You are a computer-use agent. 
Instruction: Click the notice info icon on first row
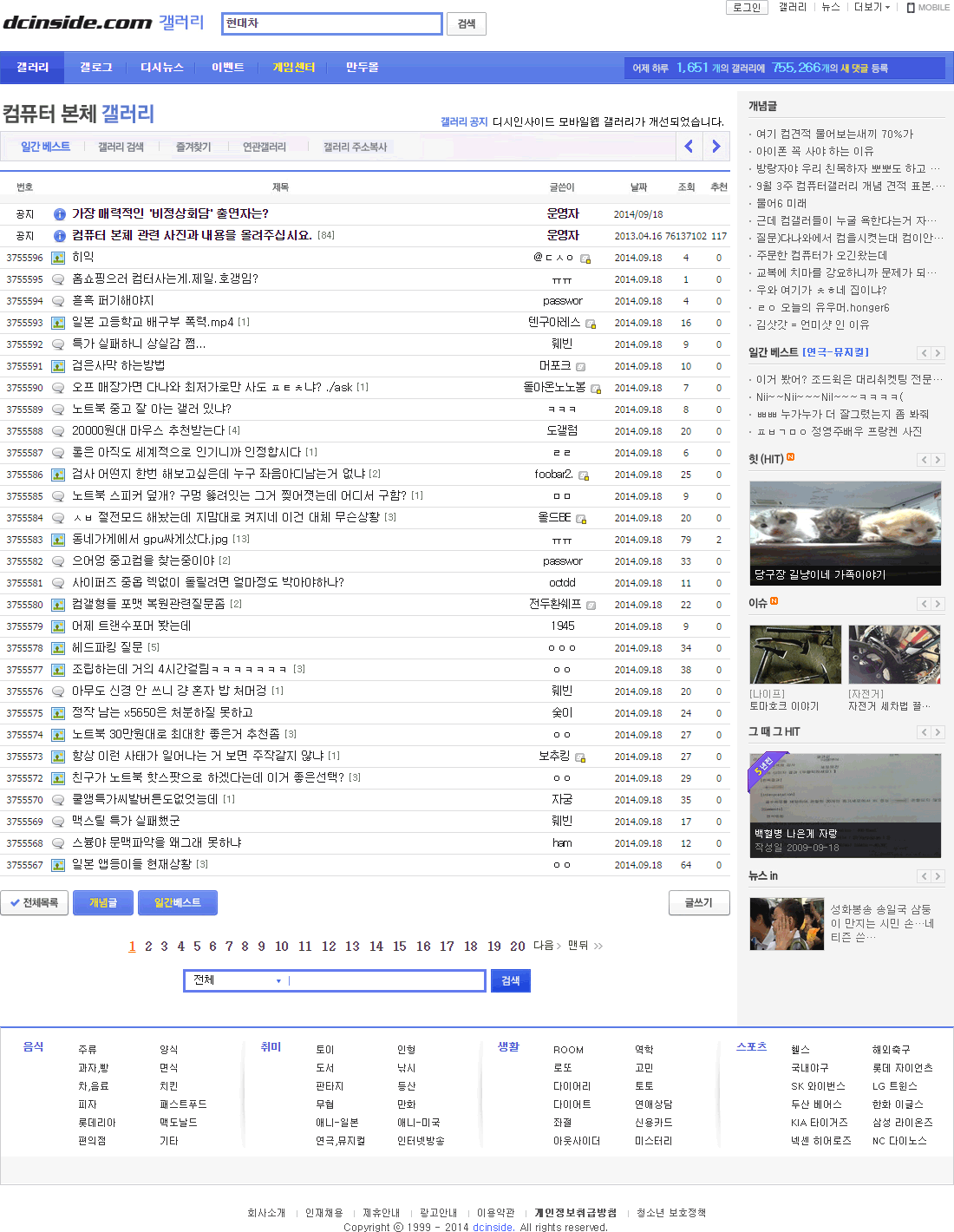tap(59, 214)
